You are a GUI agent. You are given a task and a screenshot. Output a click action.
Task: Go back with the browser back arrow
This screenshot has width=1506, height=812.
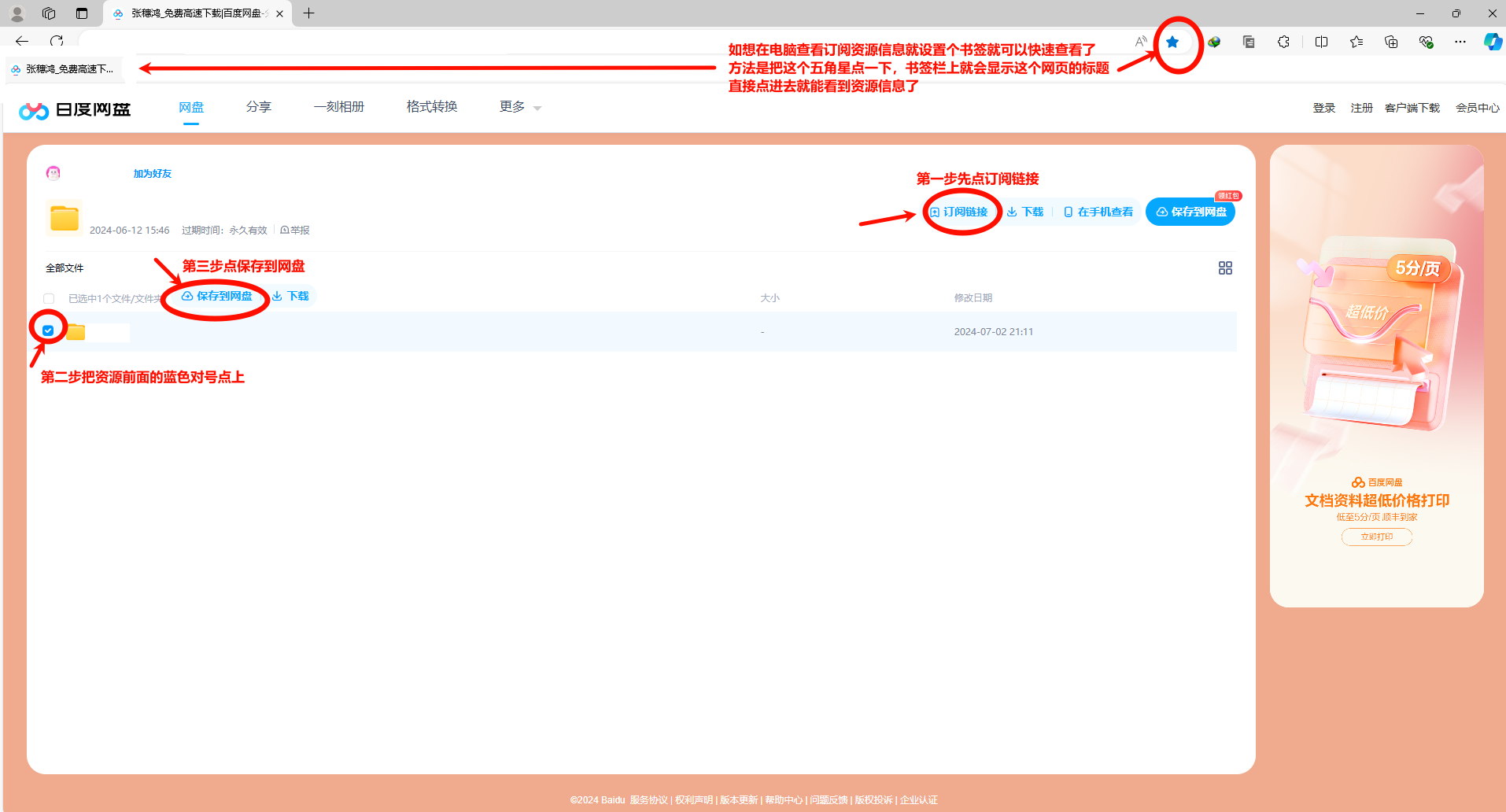[22, 41]
